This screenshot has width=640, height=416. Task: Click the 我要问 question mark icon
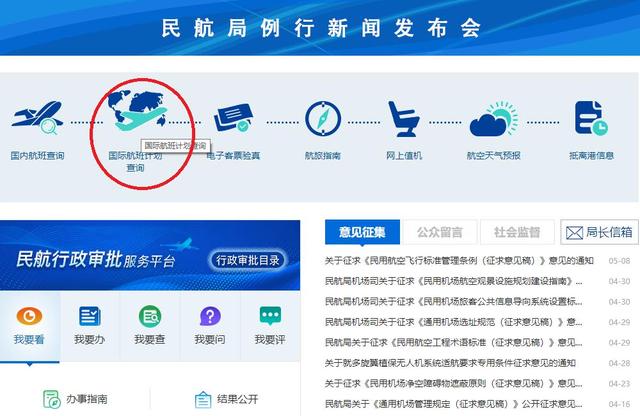tap(210, 316)
